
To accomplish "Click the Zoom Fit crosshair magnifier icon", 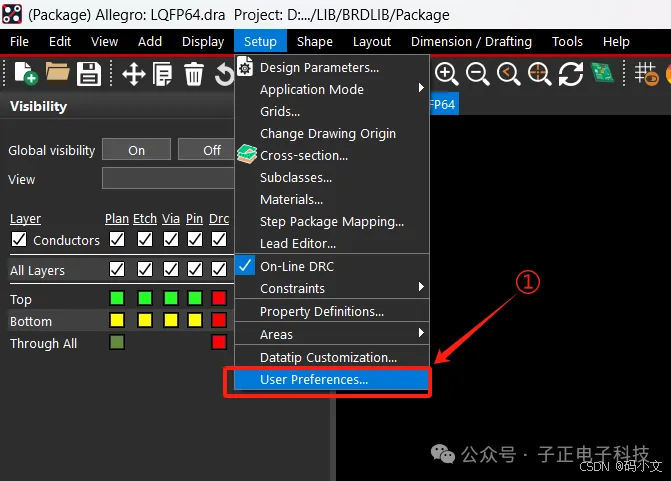I will pyautogui.click(x=539, y=74).
